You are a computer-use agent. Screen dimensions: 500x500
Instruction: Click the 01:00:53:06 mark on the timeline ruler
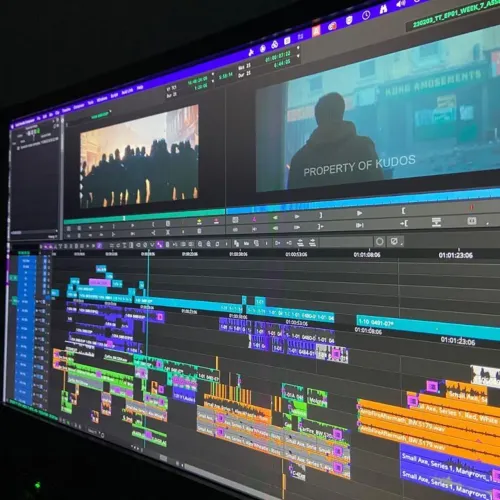296,254
